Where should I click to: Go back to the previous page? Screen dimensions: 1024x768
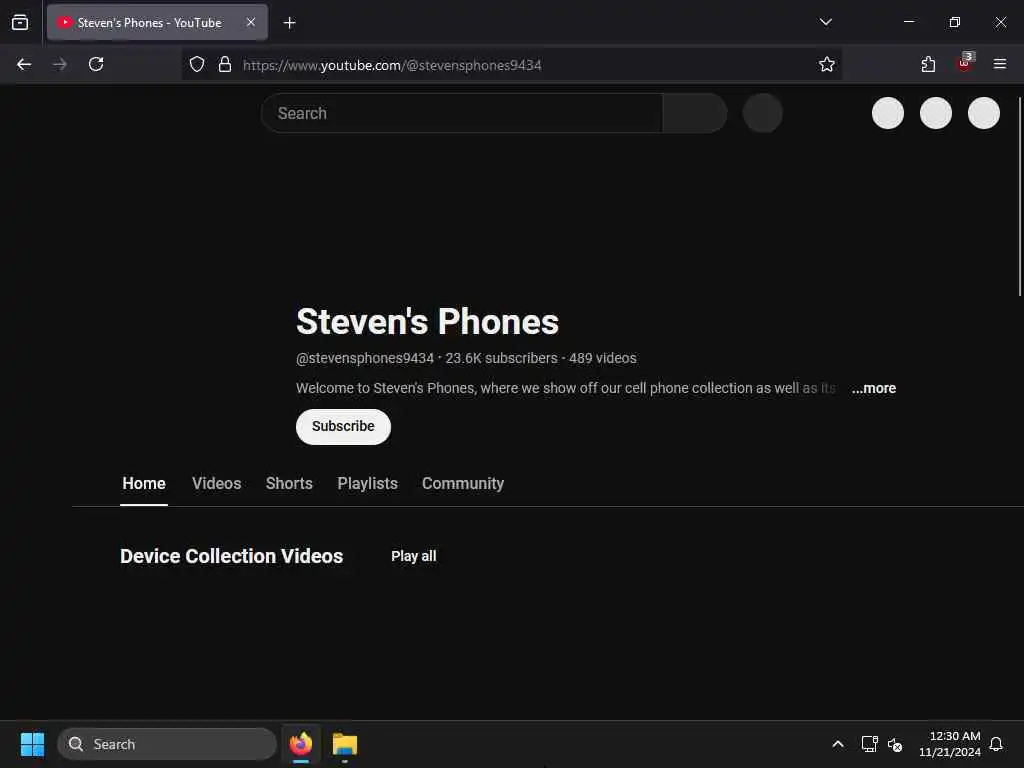(24, 64)
